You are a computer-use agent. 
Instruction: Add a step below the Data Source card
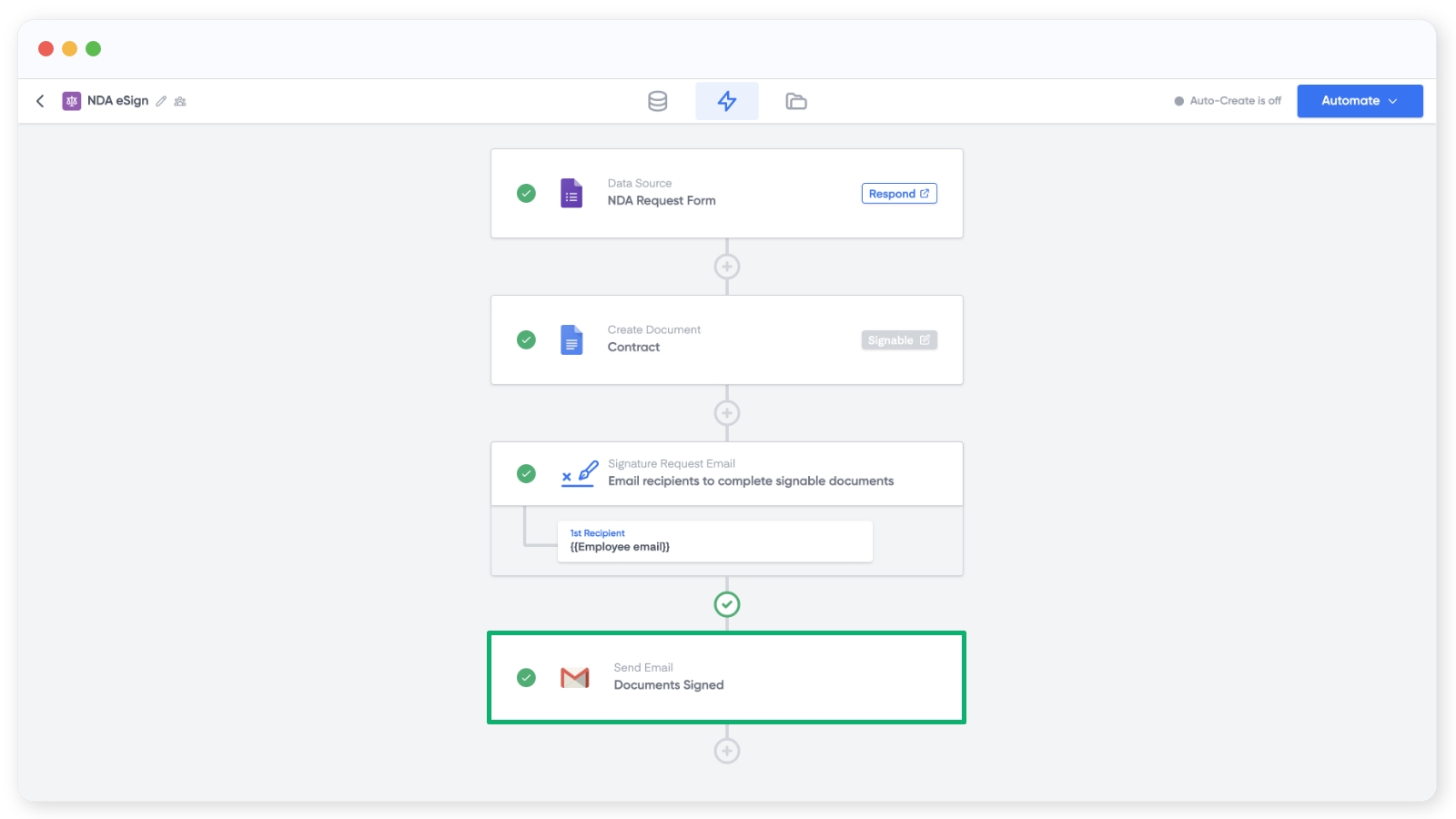[726, 267]
